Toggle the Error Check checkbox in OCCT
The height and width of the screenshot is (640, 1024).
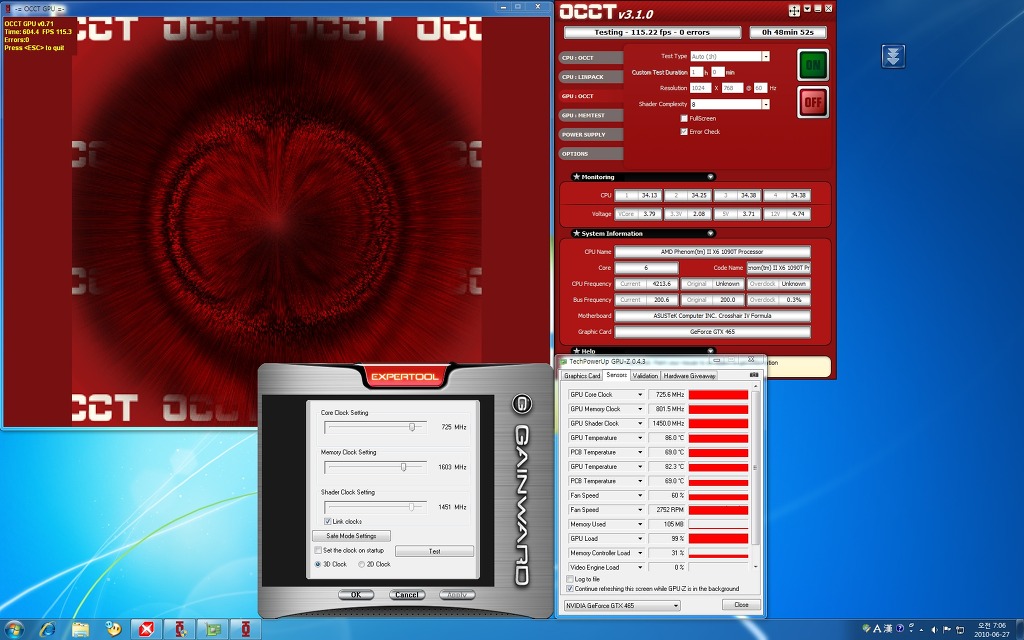point(684,131)
